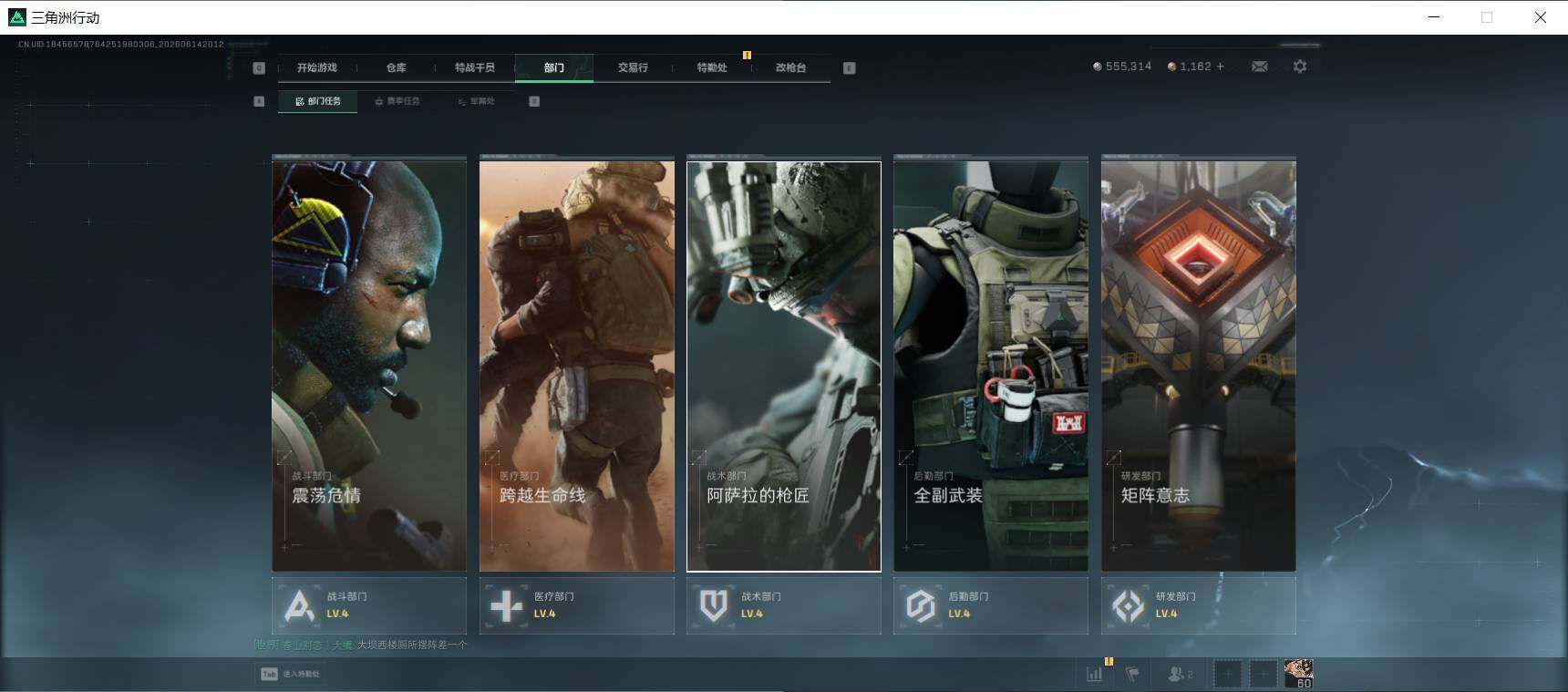Viewport: 1568px width, 692px height.
Task: Click the plus squad slot beside the avatar
Action: tap(1264, 674)
